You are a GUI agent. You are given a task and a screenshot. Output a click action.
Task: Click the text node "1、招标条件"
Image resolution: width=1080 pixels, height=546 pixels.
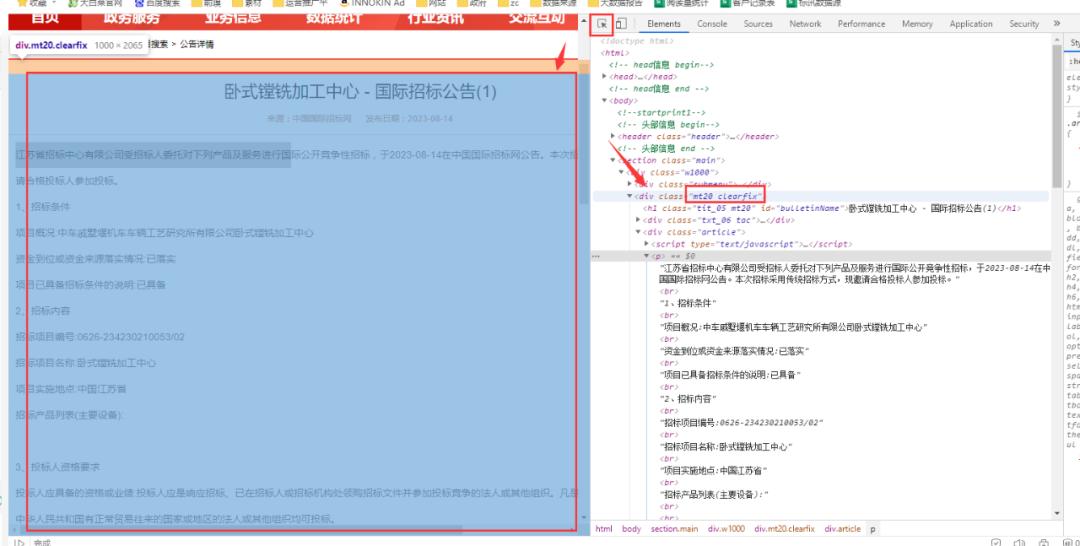point(689,303)
